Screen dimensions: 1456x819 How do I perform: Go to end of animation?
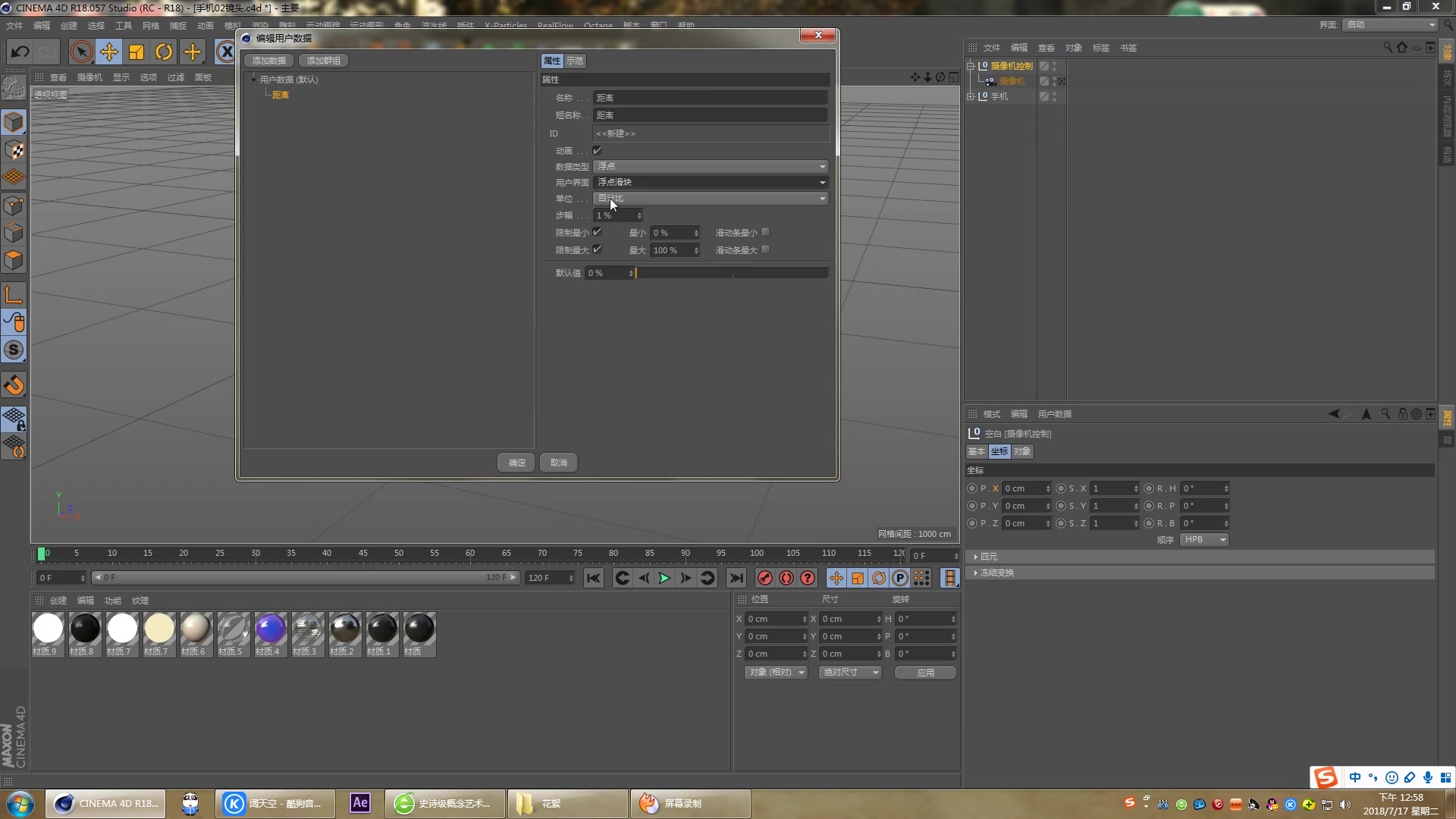(736, 579)
